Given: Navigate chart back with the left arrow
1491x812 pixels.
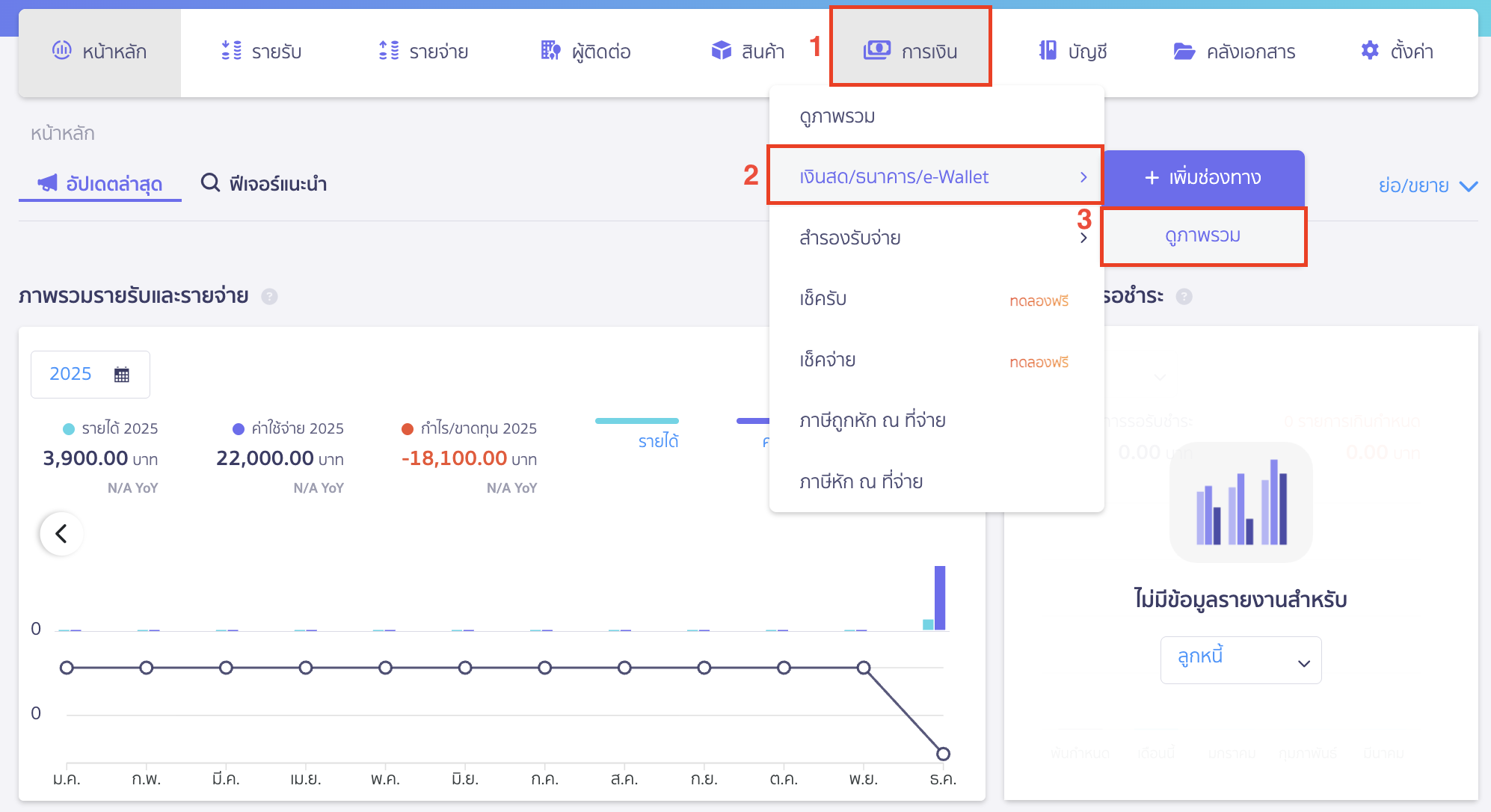Looking at the screenshot, I should 61,533.
